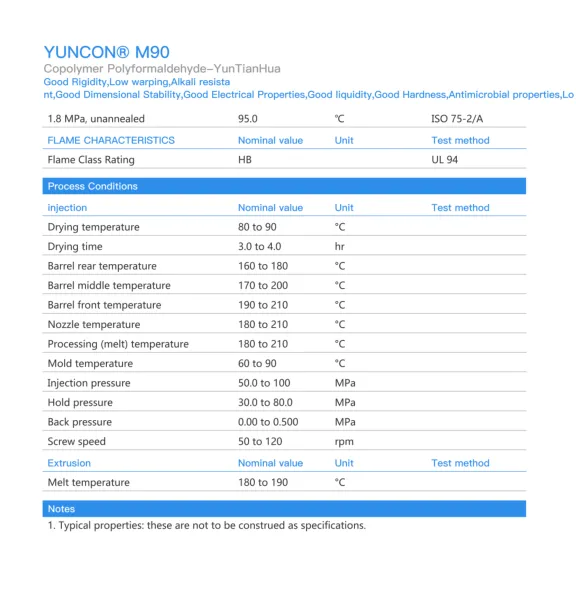Screen dimensions: 576x610
Task: Click the Hold pressure value 30.0 to 80.0
Action: click(265, 402)
